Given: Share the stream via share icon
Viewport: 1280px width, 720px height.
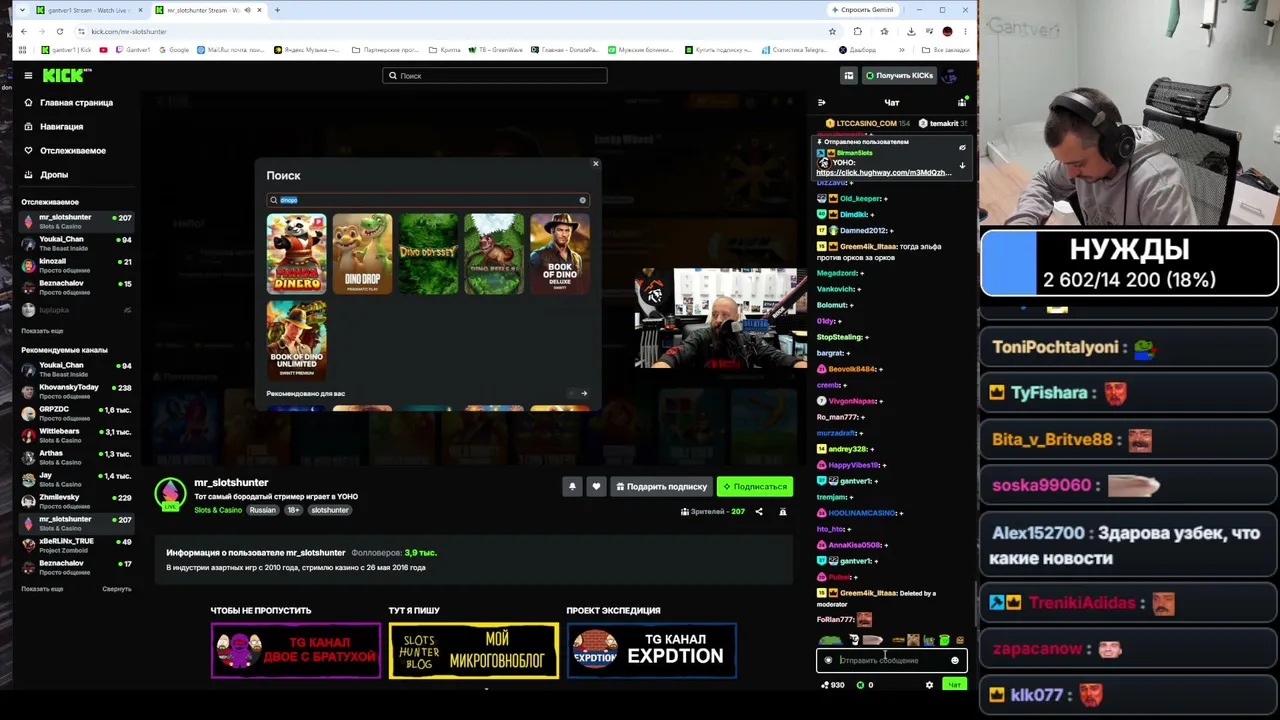Looking at the screenshot, I should [x=758, y=512].
